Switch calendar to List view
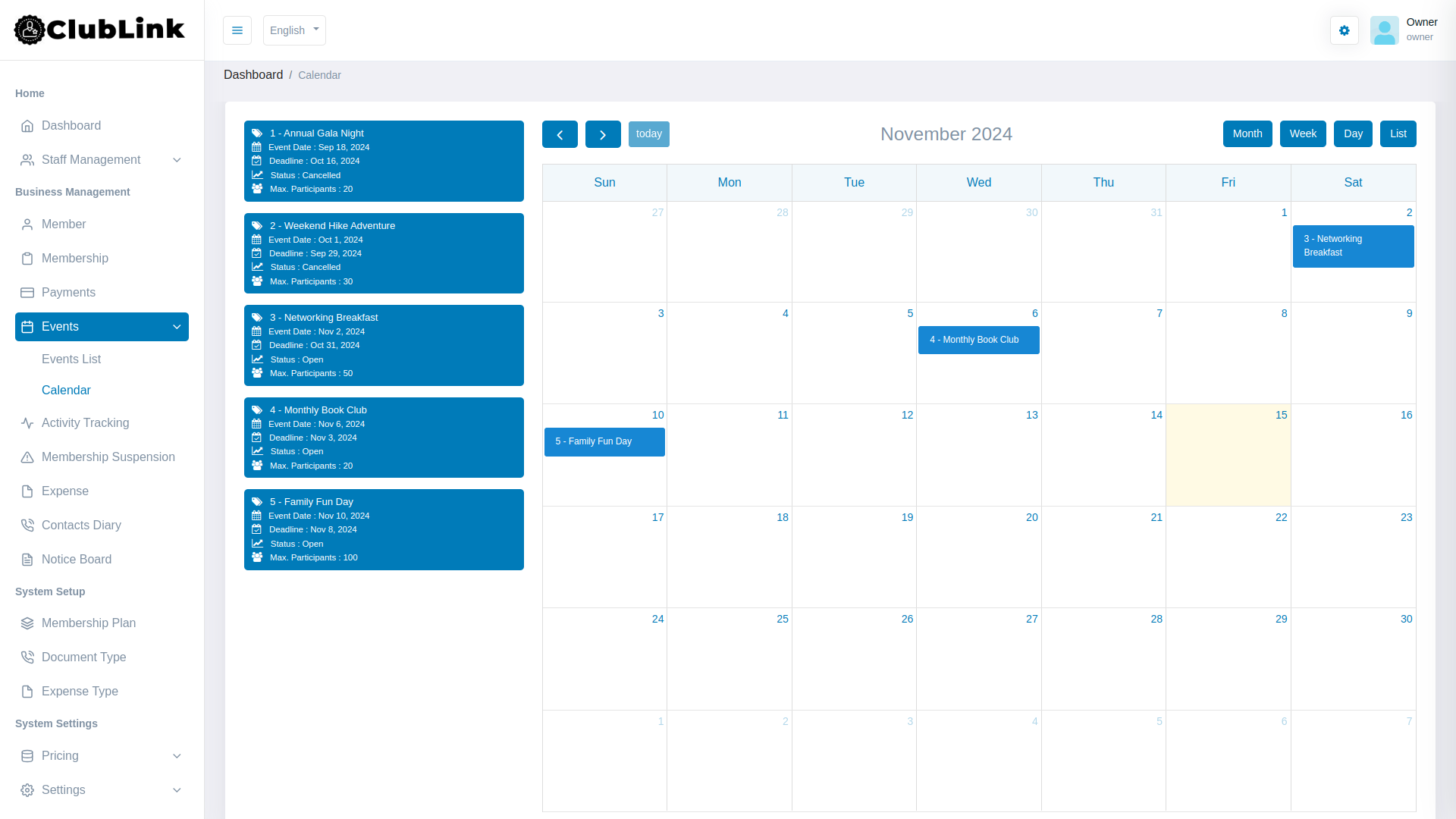The width and height of the screenshot is (1456, 819). 1398,133
